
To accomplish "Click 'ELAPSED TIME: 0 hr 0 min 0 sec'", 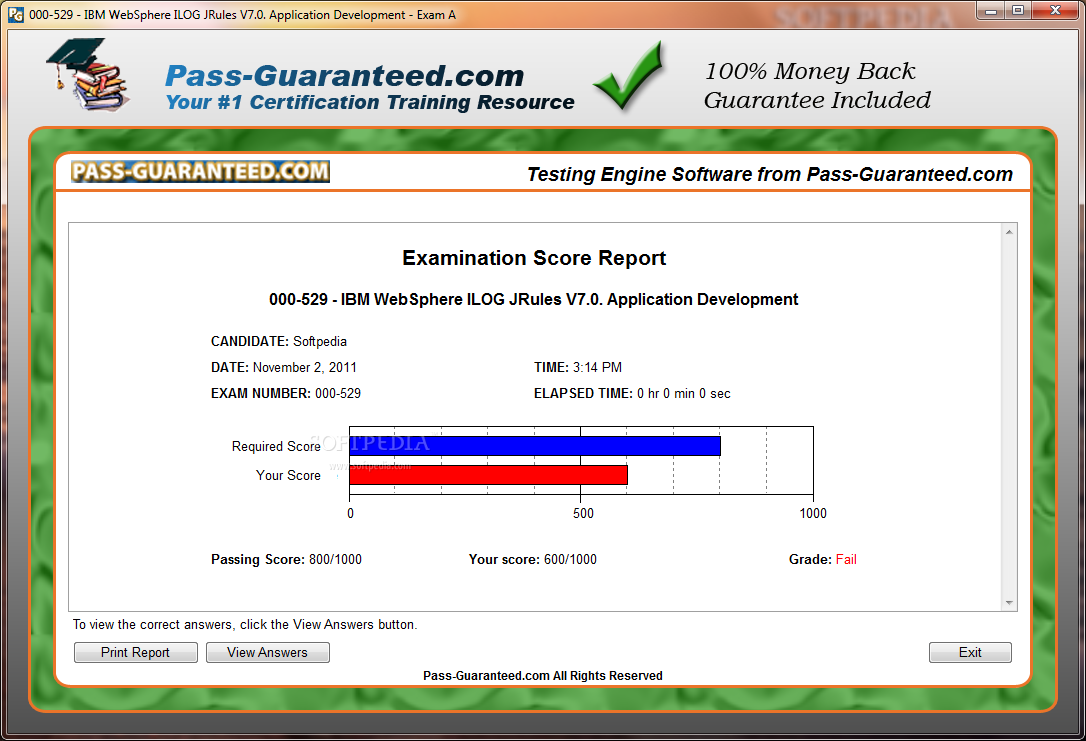I will click(632, 393).
